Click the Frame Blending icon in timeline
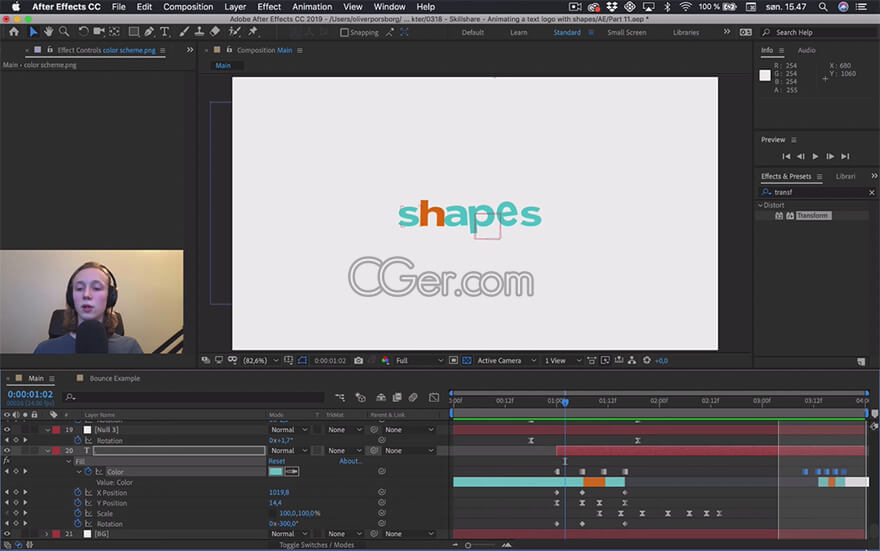This screenshot has width=880, height=551. pos(397,397)
